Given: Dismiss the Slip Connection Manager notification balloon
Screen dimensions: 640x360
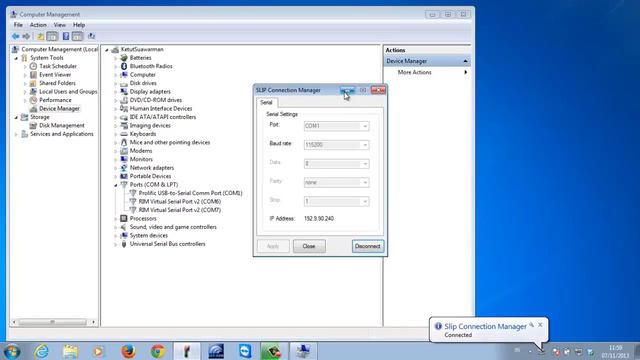Looking at the screenshot, I should pos(540,325).
